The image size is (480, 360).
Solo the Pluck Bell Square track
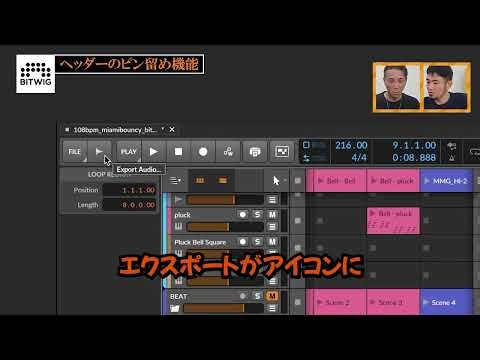(257, 242)
